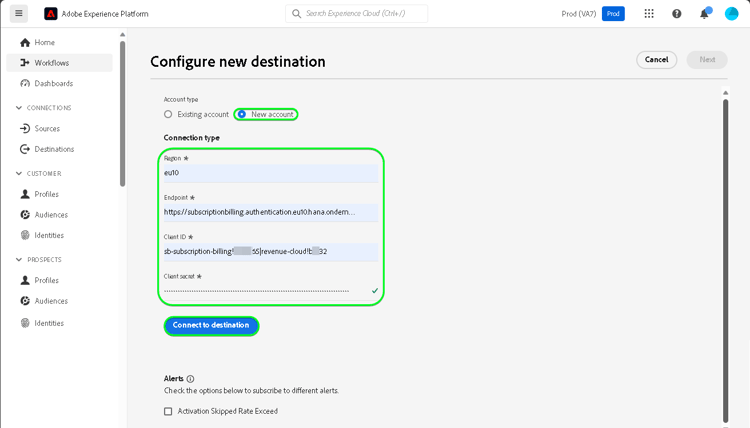Check Activation Skipped Rate Exceed box
Image resolution: width=750 pixels, height=428 pixels.
[x=168, y=411]
